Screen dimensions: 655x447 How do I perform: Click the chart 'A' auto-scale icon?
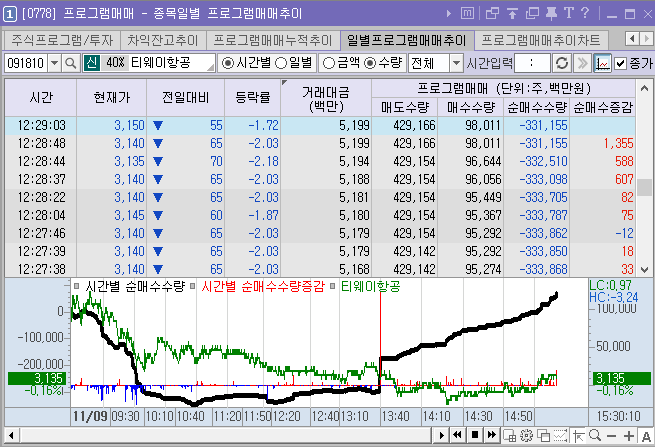646,436
